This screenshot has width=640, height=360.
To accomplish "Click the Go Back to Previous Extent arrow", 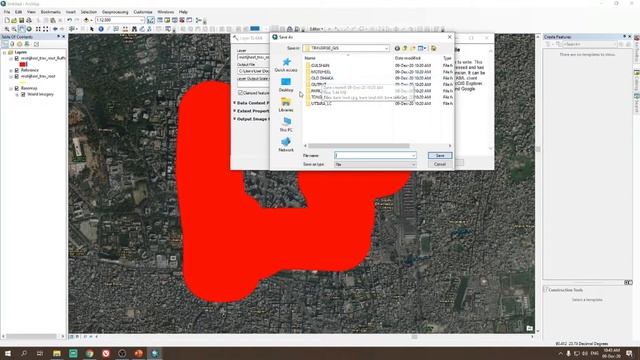I will click(x=55, y=29).
